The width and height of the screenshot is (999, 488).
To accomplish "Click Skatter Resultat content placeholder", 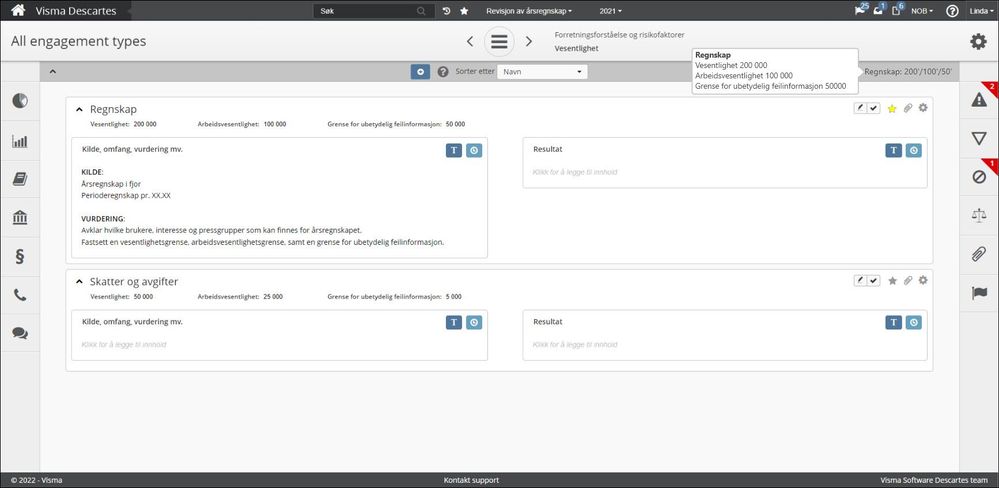I will [x=575, y=345].
